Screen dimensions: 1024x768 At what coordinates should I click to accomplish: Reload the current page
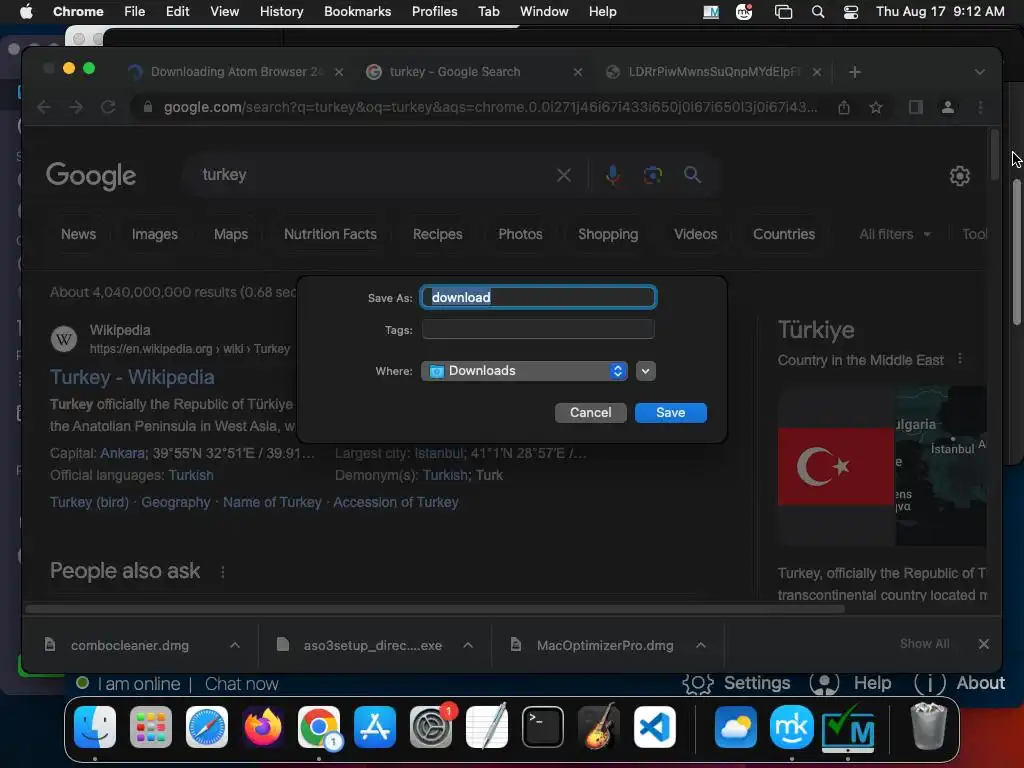tap(108, 107)
